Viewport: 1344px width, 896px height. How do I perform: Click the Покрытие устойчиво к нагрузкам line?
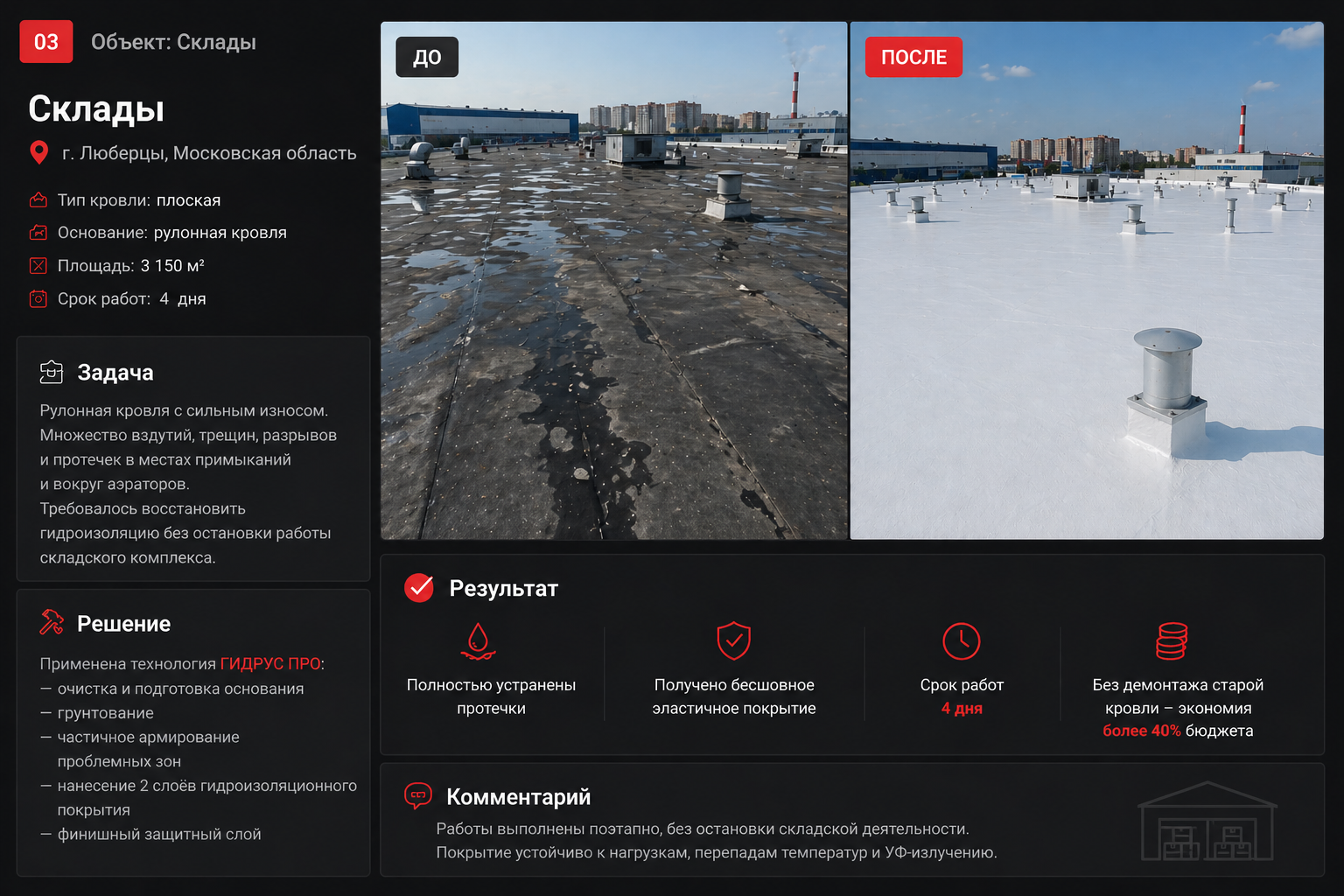tap(717, 852)
